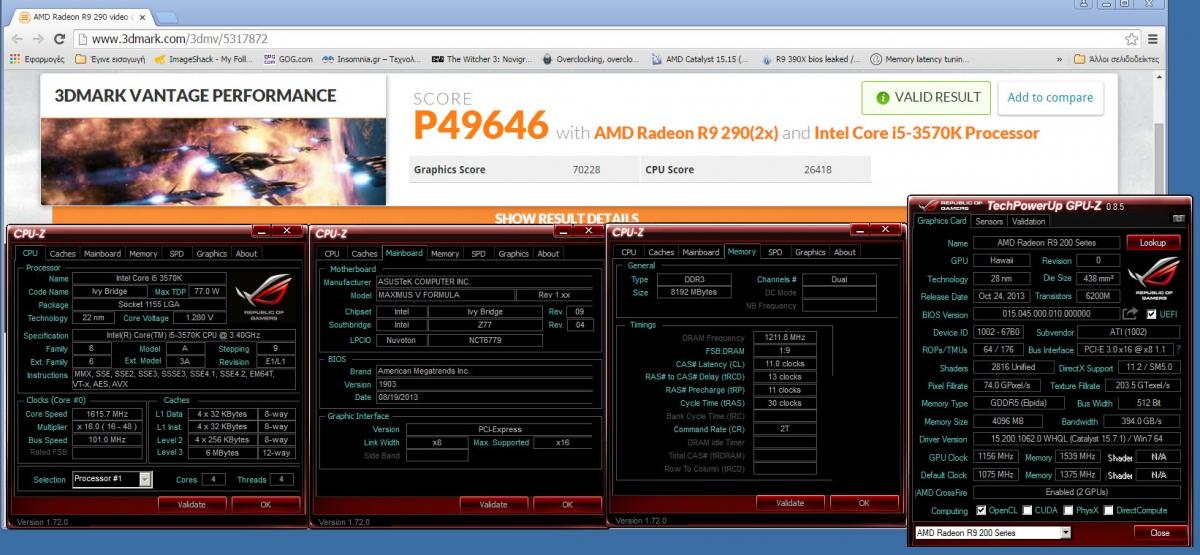Toggle the UEFI checkbox in GPU-Z
Screen dimensions: 1200x555
[1153, 314]
